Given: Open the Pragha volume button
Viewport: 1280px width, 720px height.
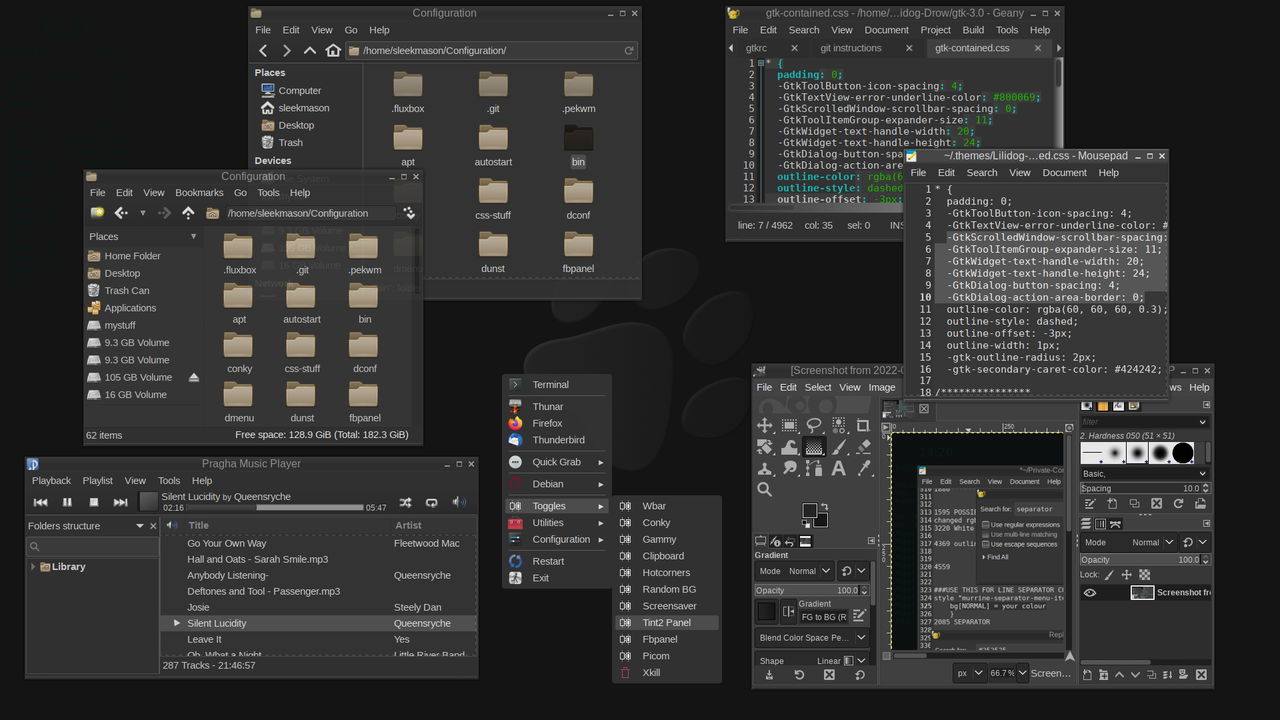Looking at the screenshot, I should 459,502.
